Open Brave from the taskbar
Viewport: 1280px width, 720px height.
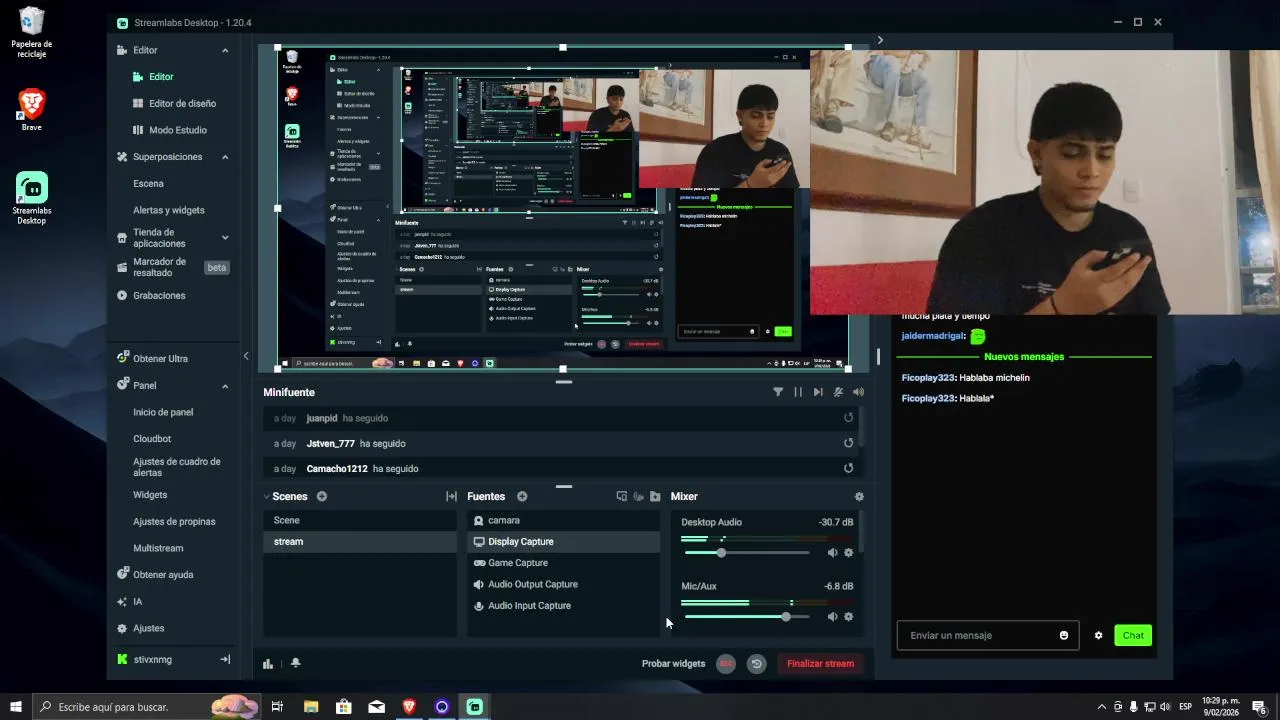tap(409, 707)
